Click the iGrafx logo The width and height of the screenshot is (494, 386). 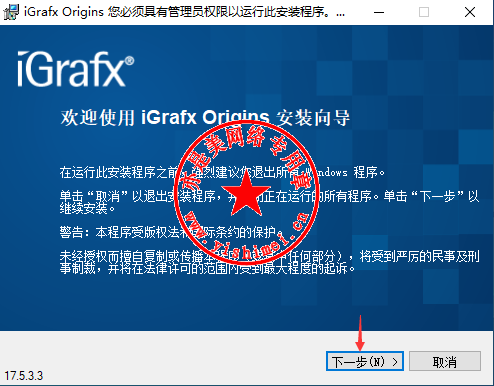[76, 69]
